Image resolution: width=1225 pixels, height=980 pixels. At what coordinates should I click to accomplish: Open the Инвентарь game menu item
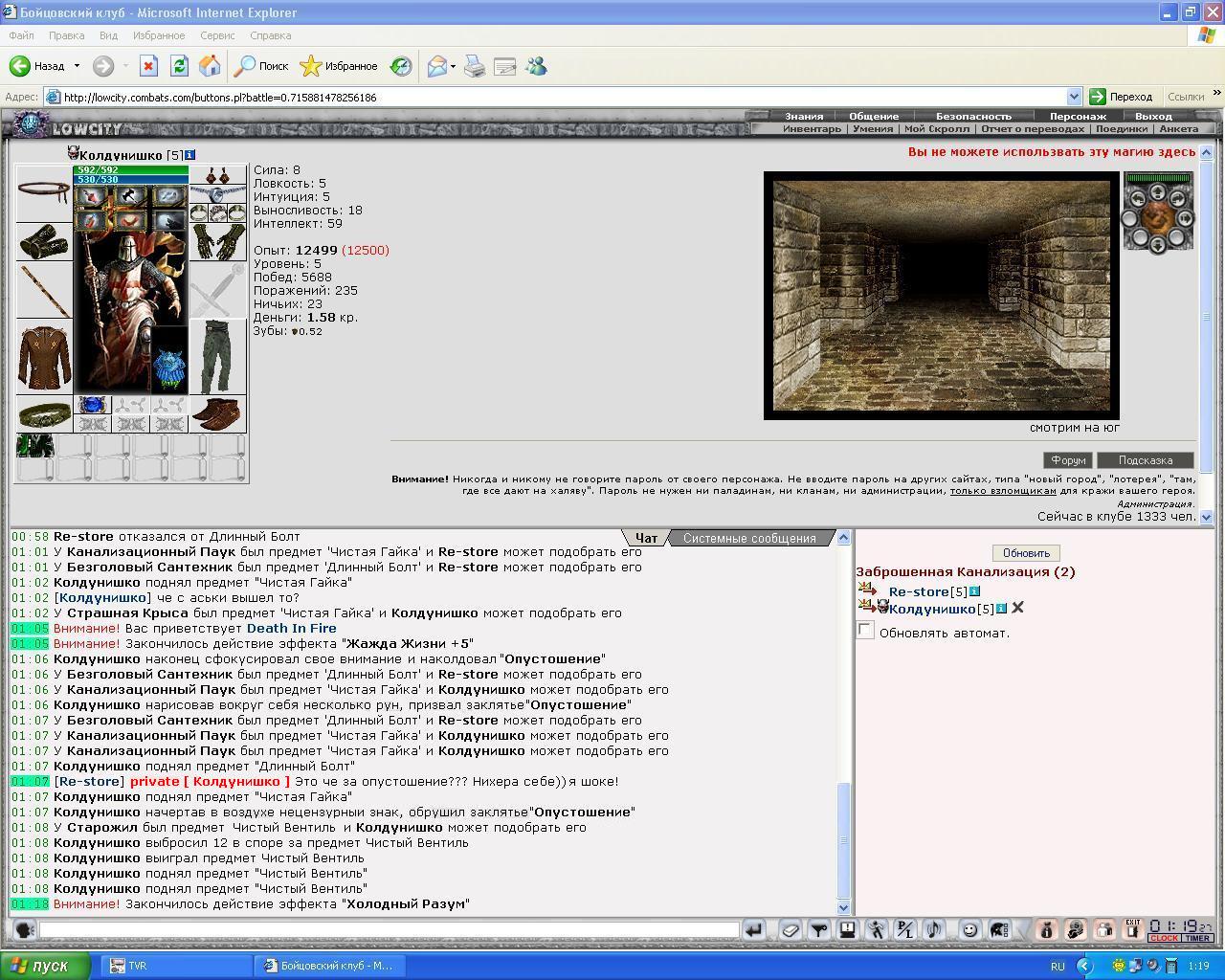(812, 129)
